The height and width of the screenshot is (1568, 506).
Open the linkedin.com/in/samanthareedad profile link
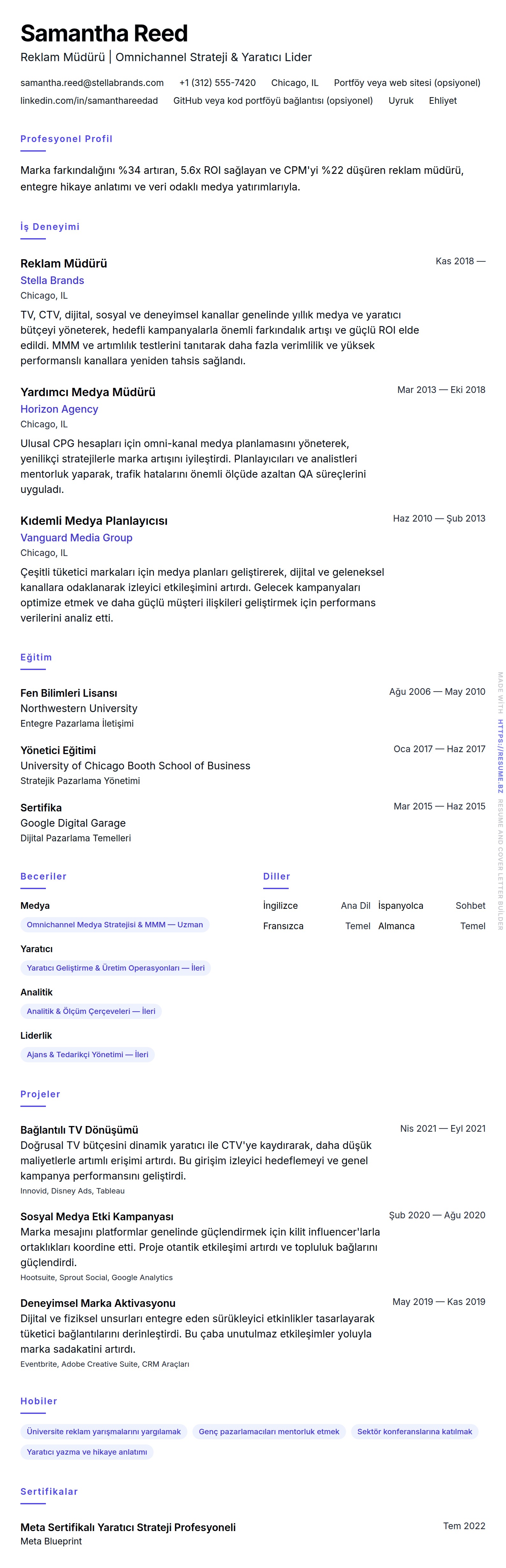(x=89, y=100)
